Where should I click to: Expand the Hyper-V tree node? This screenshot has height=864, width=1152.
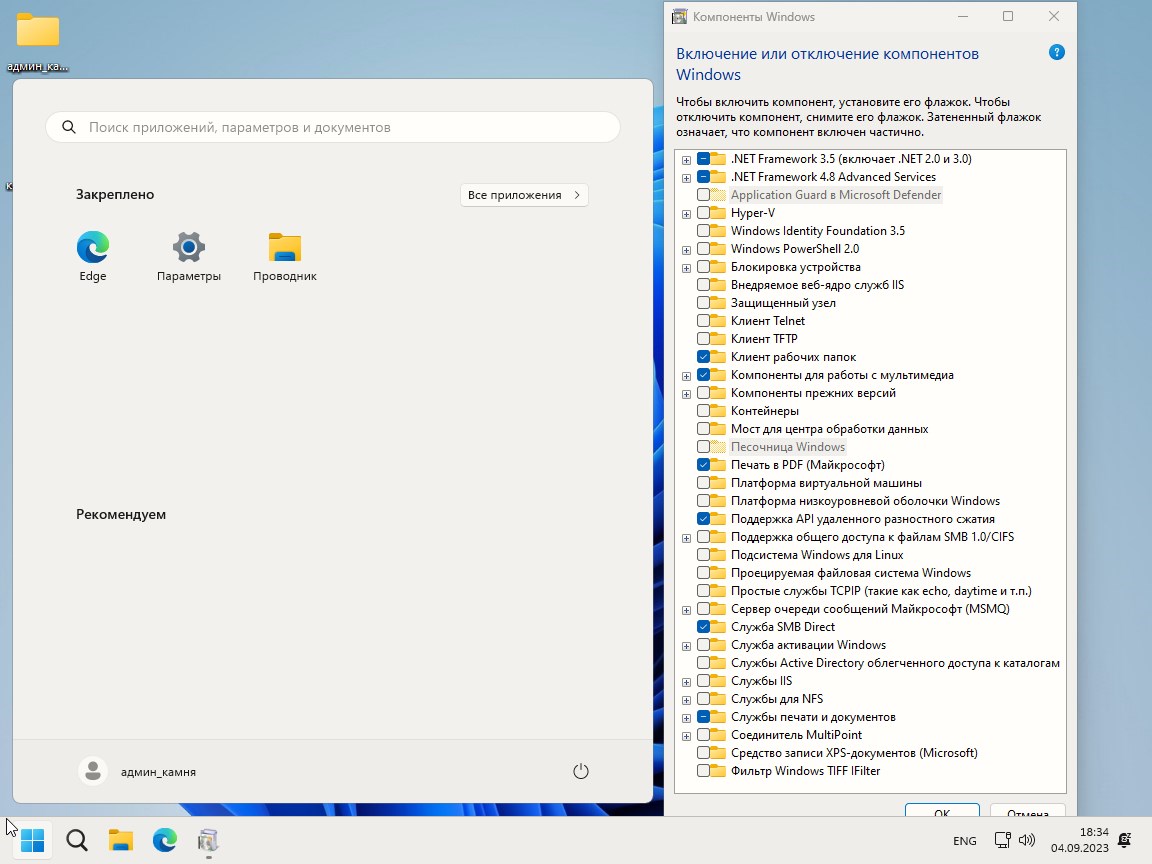tap(686, 214)
